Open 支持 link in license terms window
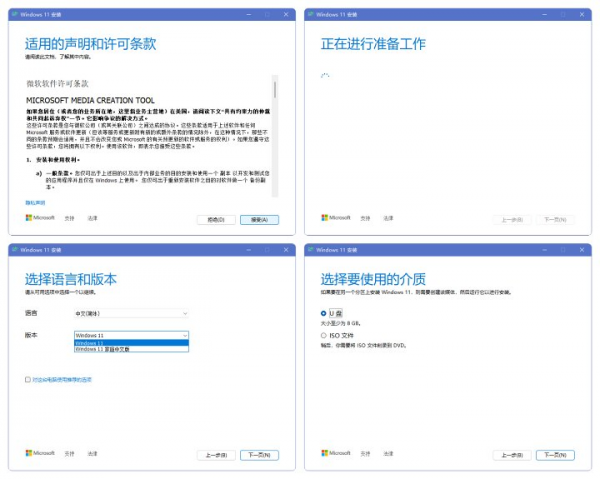Image resolution: width=600 pixels, height=479 pixels. 69,218
